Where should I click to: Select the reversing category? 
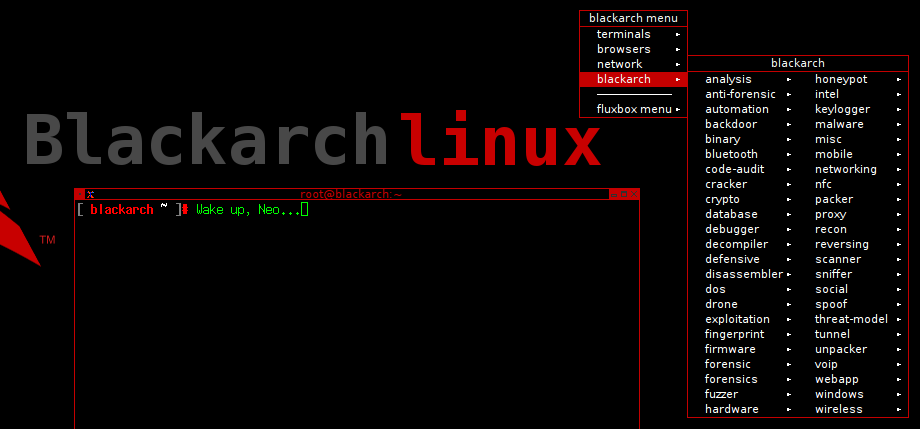853,244
